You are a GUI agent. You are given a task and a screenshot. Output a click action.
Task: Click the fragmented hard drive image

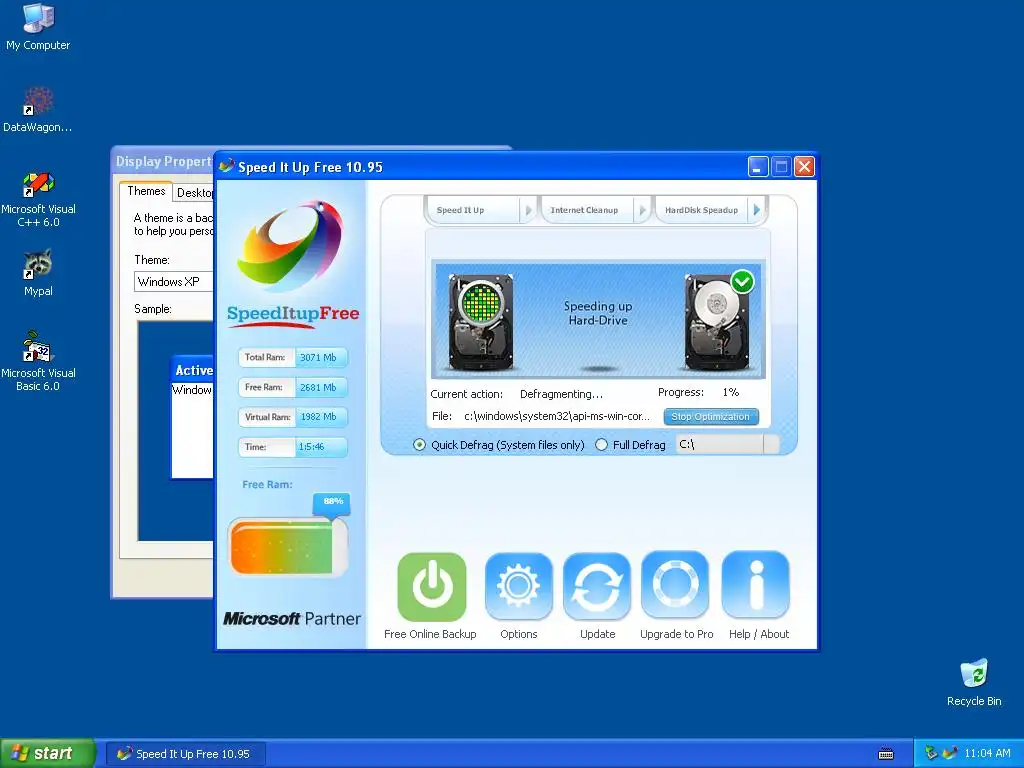pyautogui.click(x=481, y=322)
